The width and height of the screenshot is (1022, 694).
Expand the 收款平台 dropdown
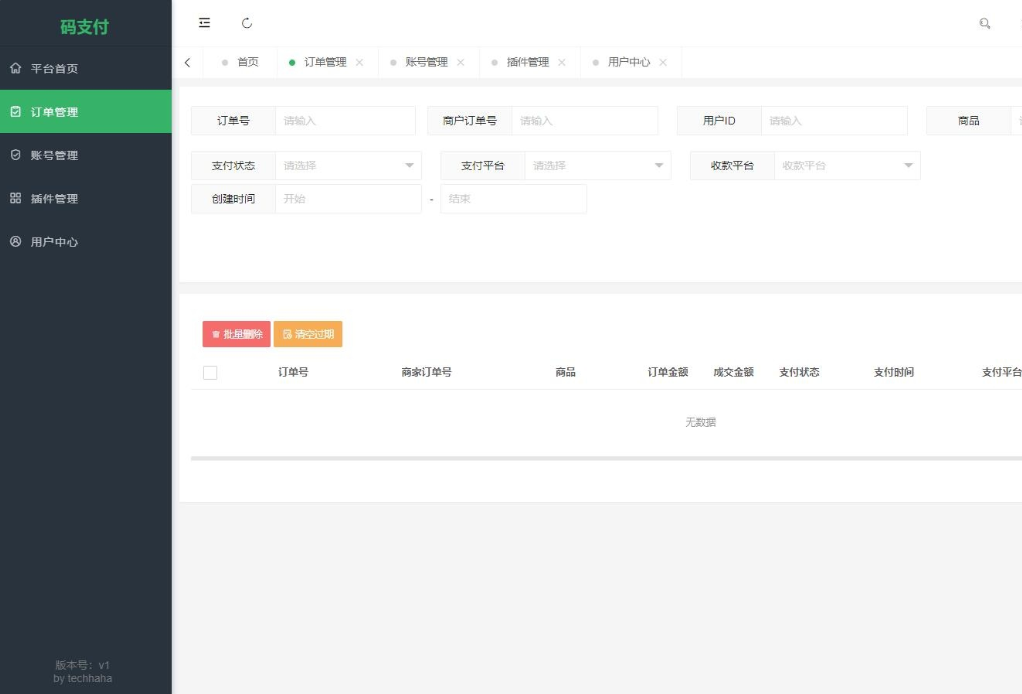[x=847, y=166]
